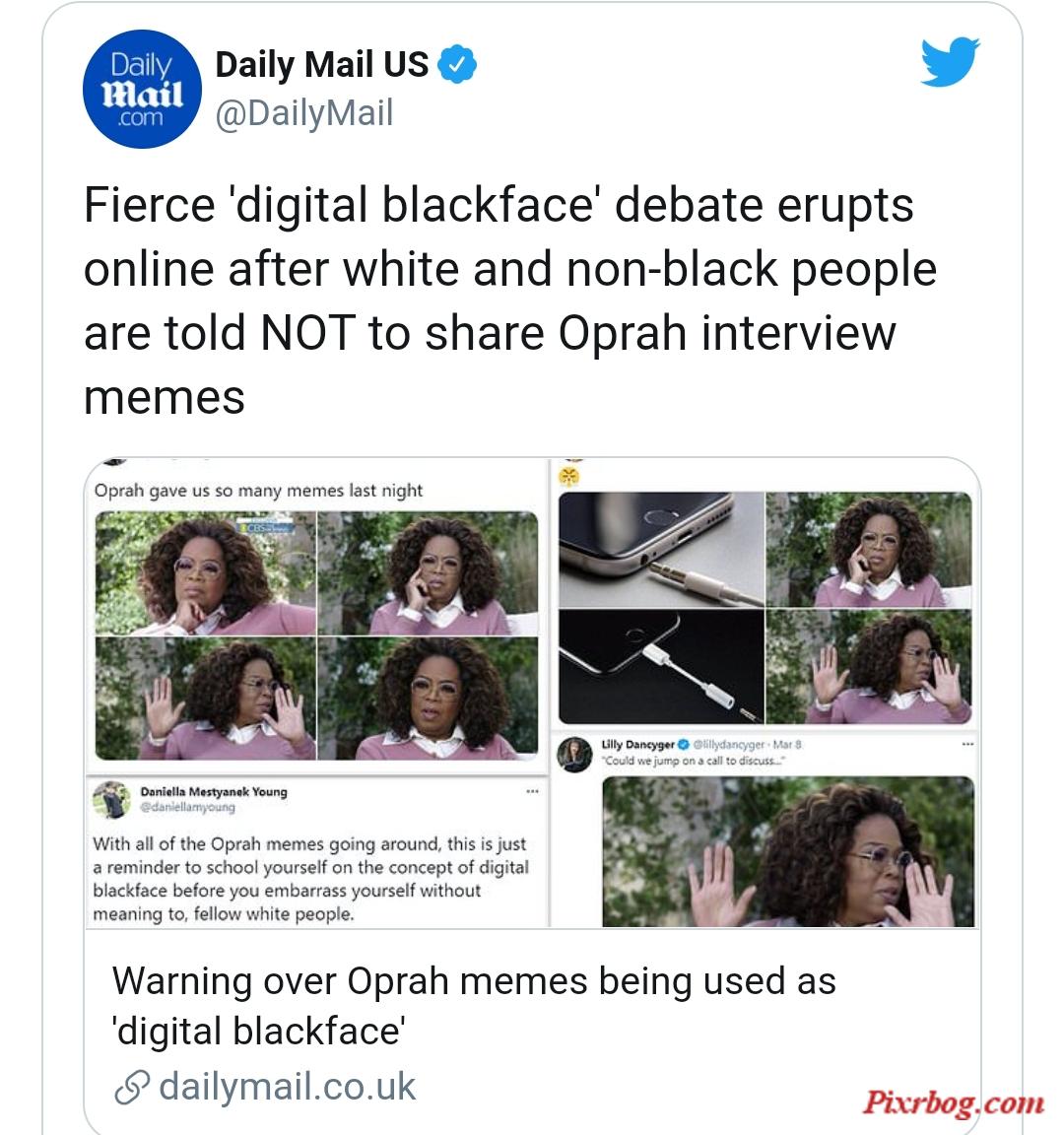Screen dimensions: 1064x1135
Task: Open the four-image Oprah meme collage
Action: click(x=316, y=635)
